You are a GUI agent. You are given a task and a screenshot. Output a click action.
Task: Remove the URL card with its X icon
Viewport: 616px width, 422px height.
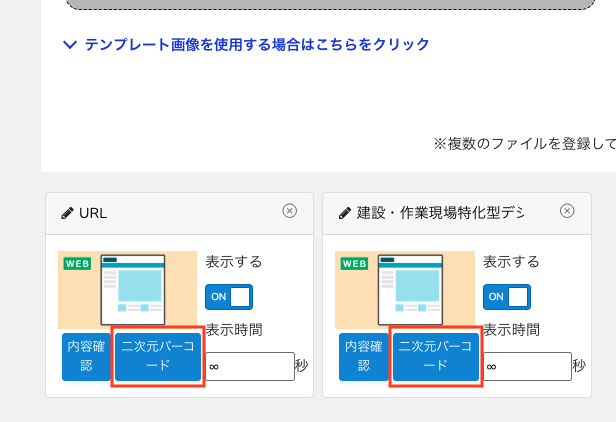tap(290, 211)
